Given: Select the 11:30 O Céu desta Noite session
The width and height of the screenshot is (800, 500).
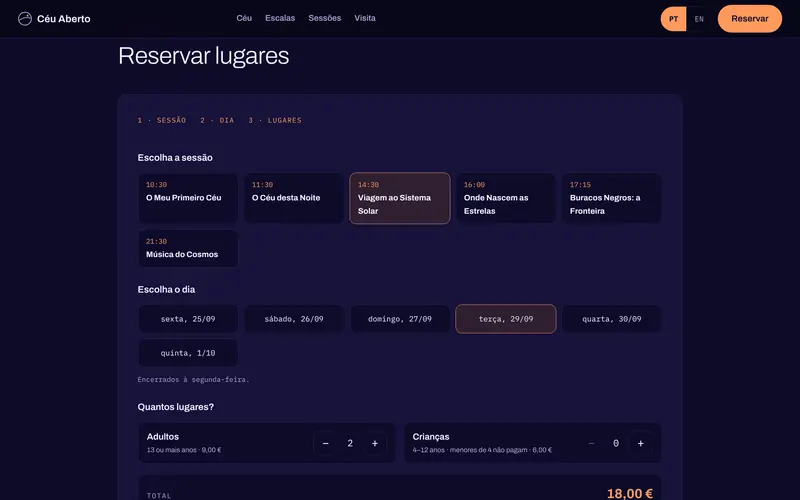Looking at the screenshot, I should [x=294, y=198].
